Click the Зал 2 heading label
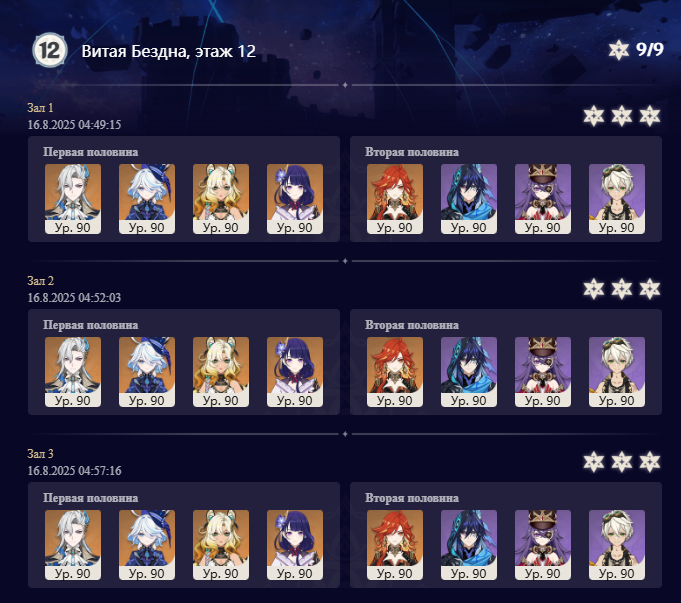 pyautogui.click(x=40, y=281)
